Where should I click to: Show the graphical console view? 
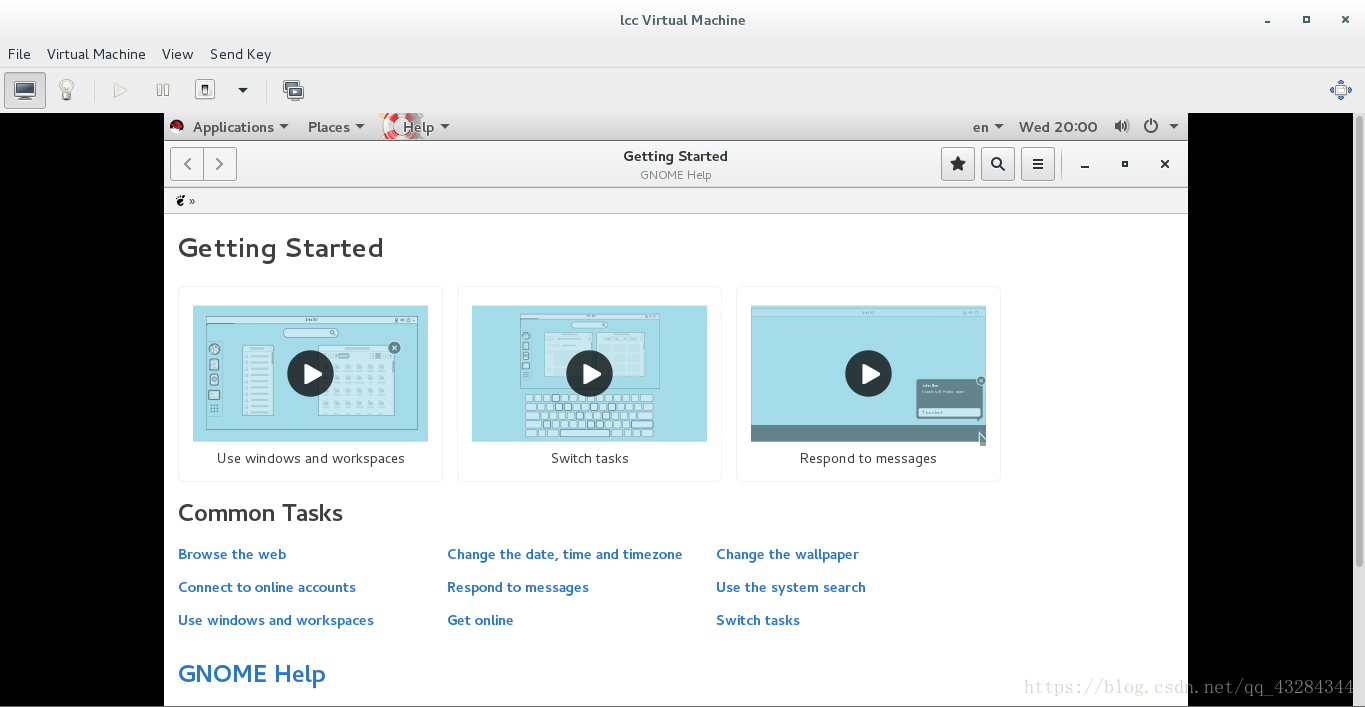[x=25, y=90]
